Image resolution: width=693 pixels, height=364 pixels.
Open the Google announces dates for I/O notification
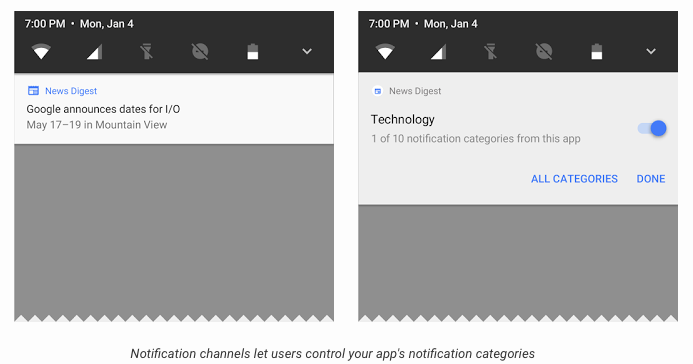pyautogui.click(x=174, y=109)
